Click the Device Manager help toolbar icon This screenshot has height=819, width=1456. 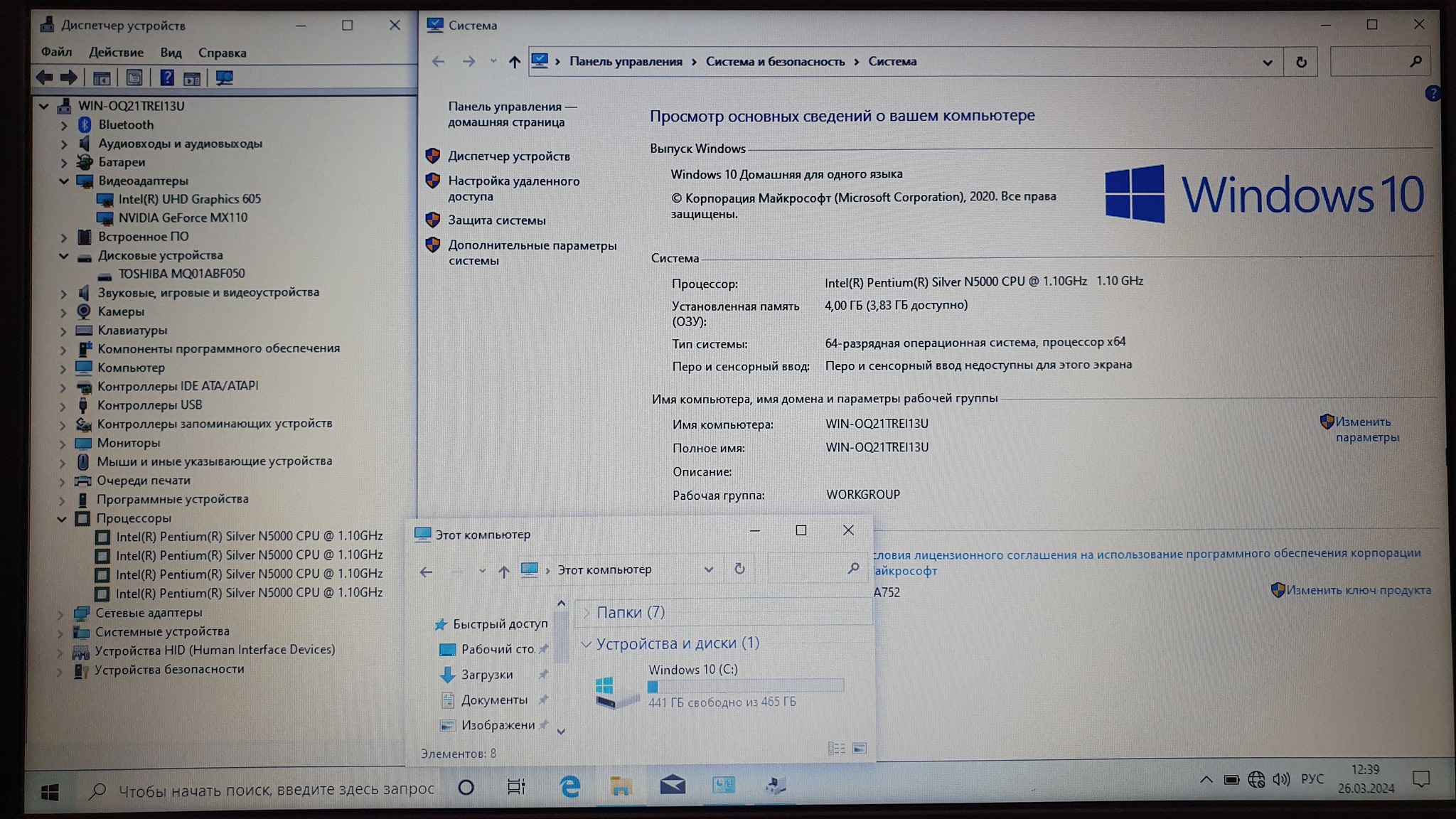tap(166, 77)
